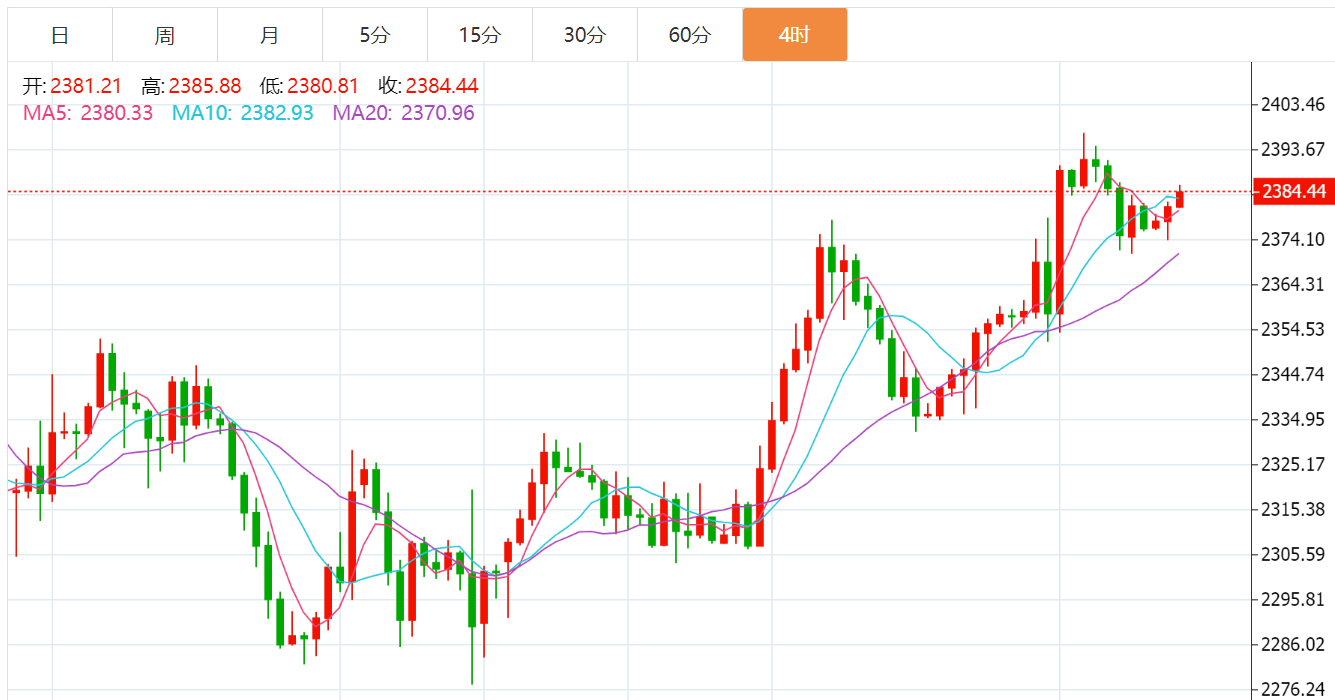This screenshot has height=700, width=1335.
Task: Open the 月 monthly timeframe tab
Action: click(x=270, y=35)
